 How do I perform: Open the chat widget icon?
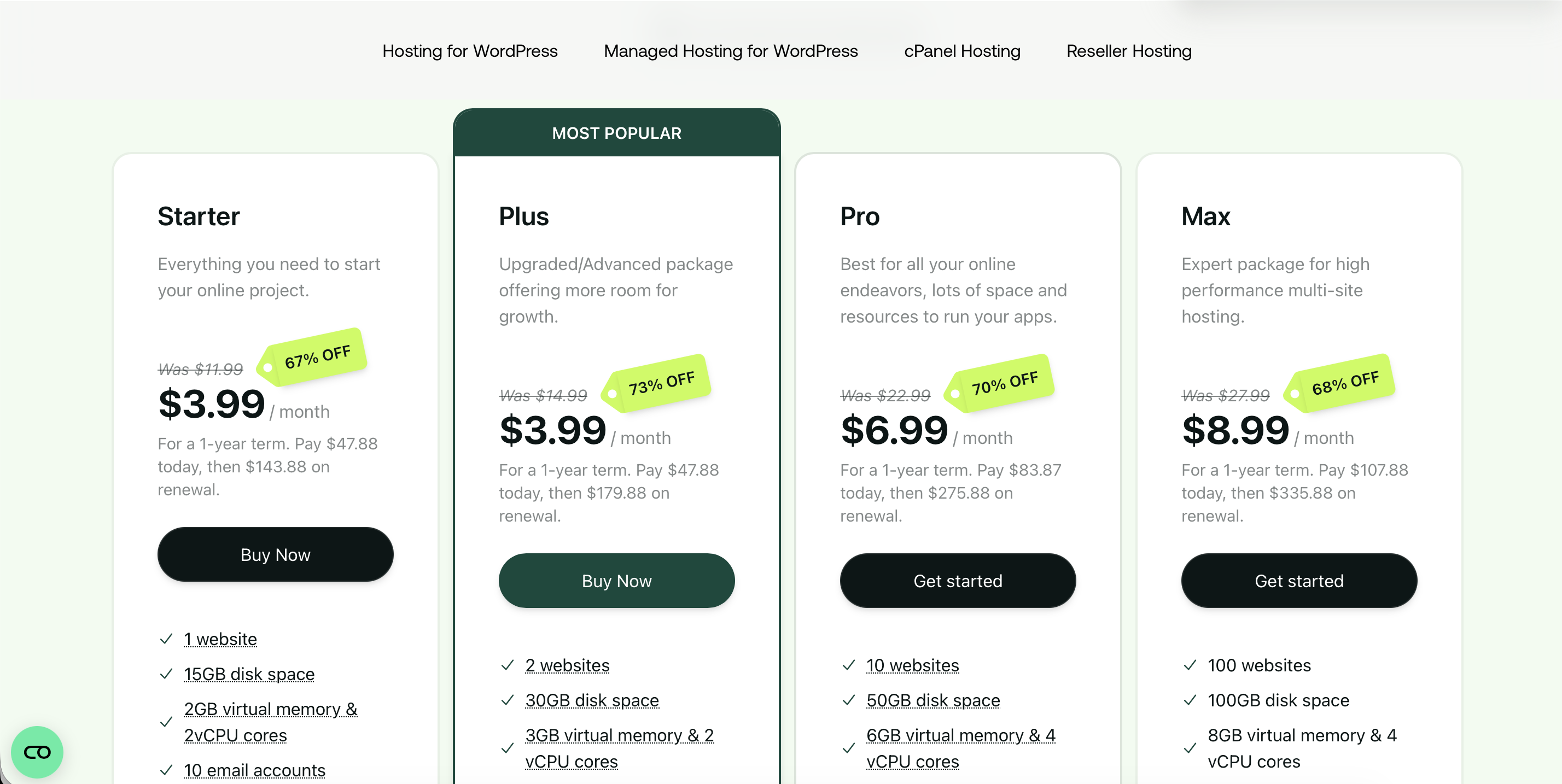(x=37, y=752)
